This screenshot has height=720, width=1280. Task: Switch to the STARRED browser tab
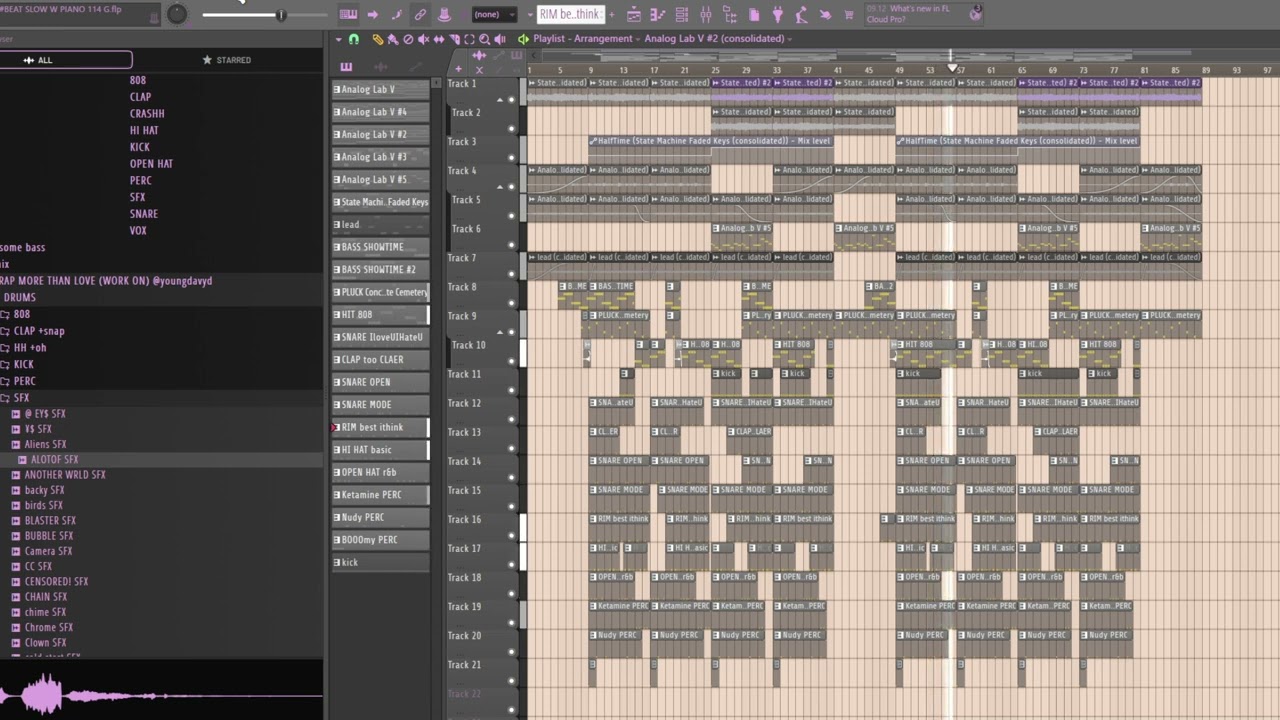point(227,60)
